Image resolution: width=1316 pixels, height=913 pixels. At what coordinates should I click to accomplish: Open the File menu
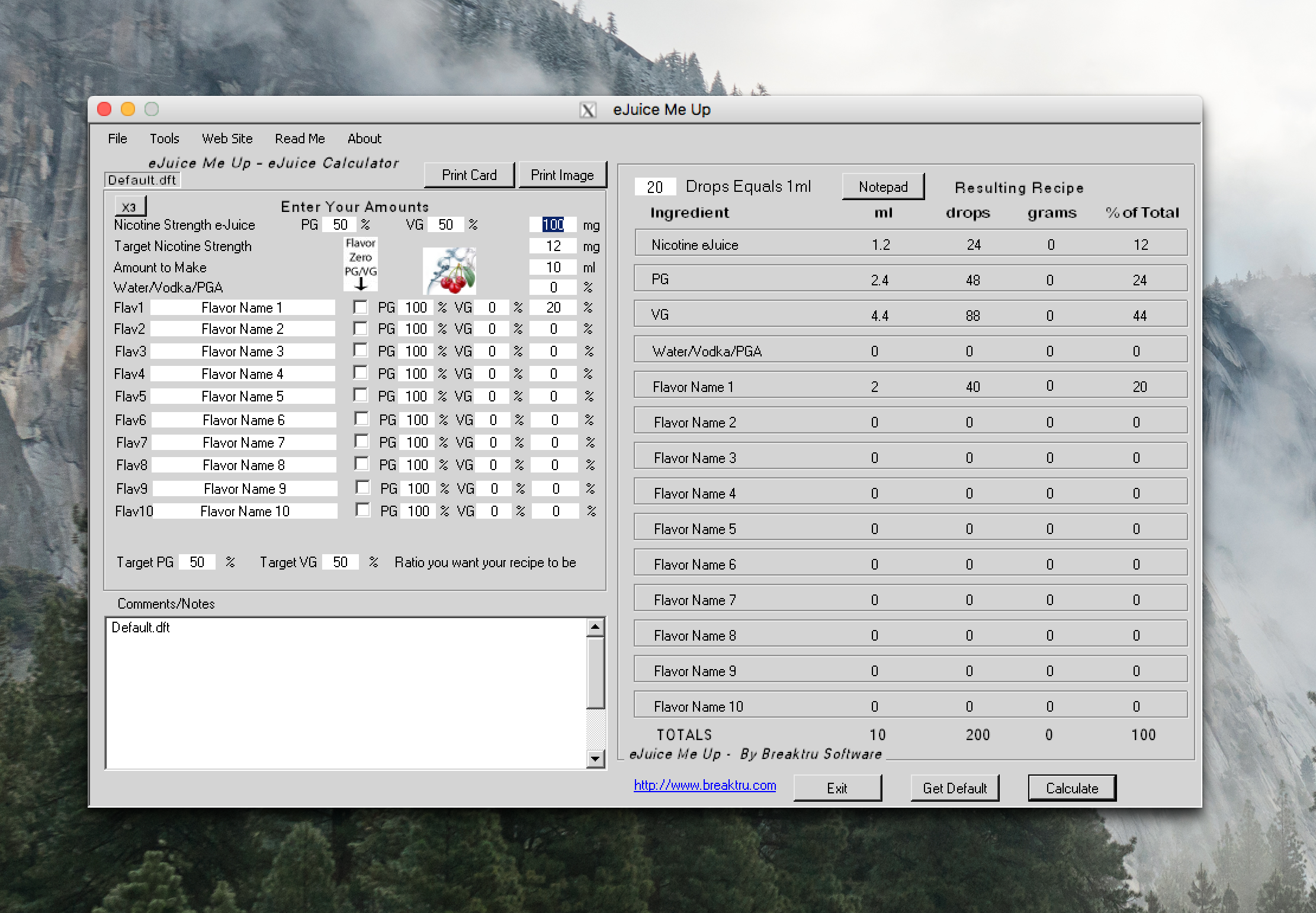point(117,139)
